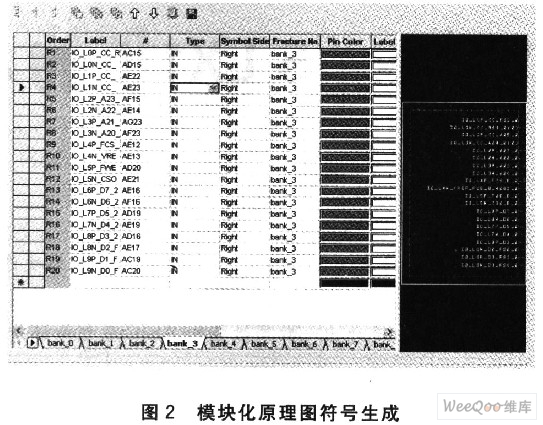Sort by the Symbol Side column header

pos(244,41)
